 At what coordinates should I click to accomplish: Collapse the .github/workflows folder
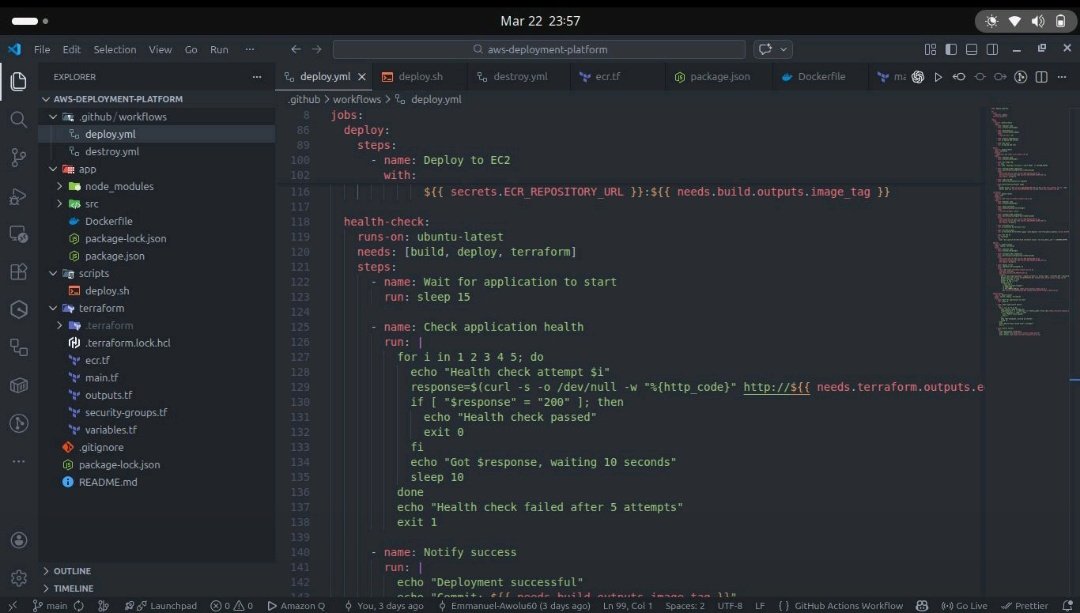tap(53, 117)
